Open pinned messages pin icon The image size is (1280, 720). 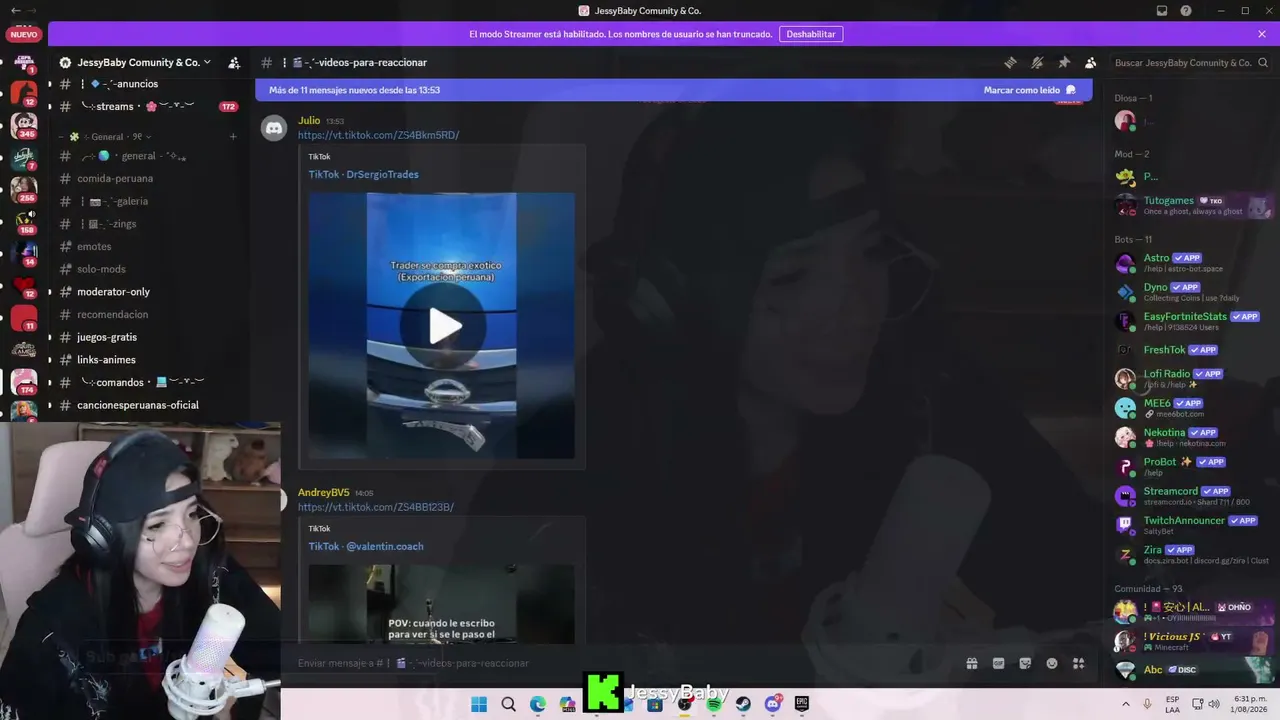pos(1064,62)
